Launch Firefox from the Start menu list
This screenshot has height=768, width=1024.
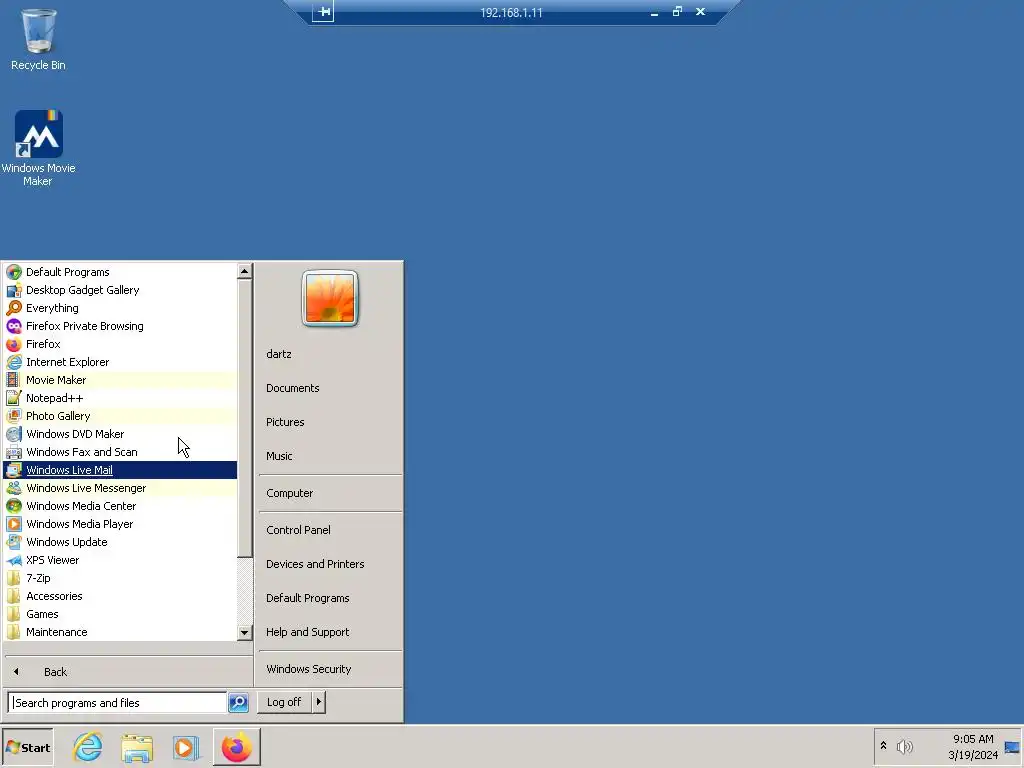120,344
